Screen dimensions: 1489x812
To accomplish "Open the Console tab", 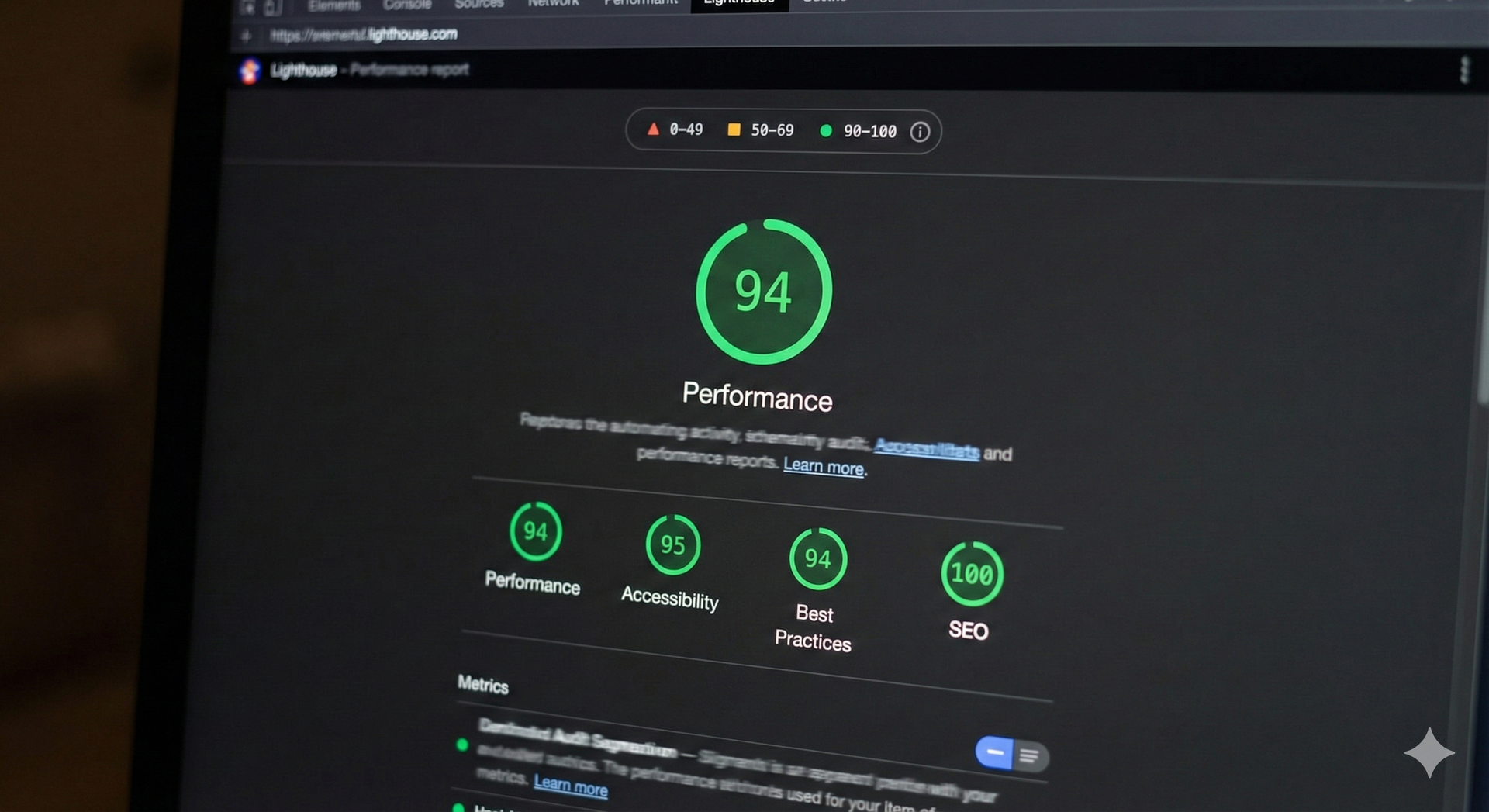I will pos(406,5).
